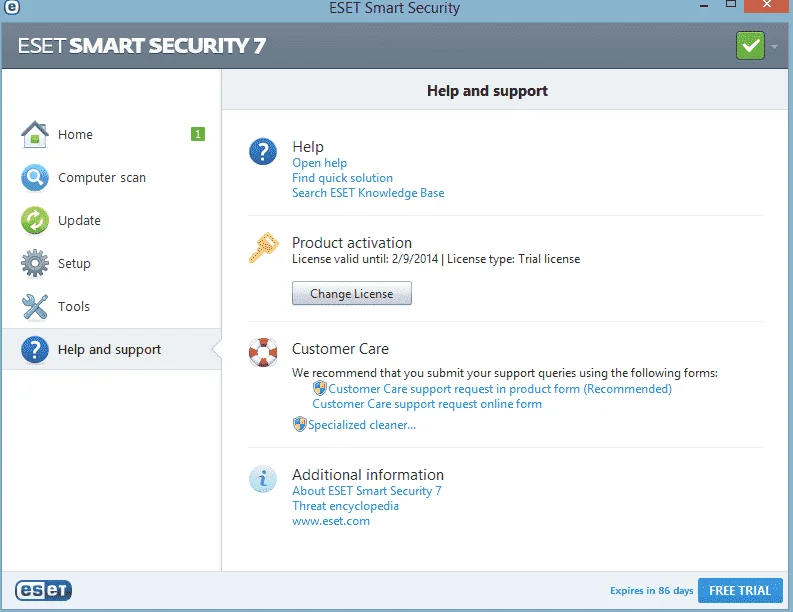Click the Change License button
The height and width of the screenshot is (612, 793).
click(351, 293)
